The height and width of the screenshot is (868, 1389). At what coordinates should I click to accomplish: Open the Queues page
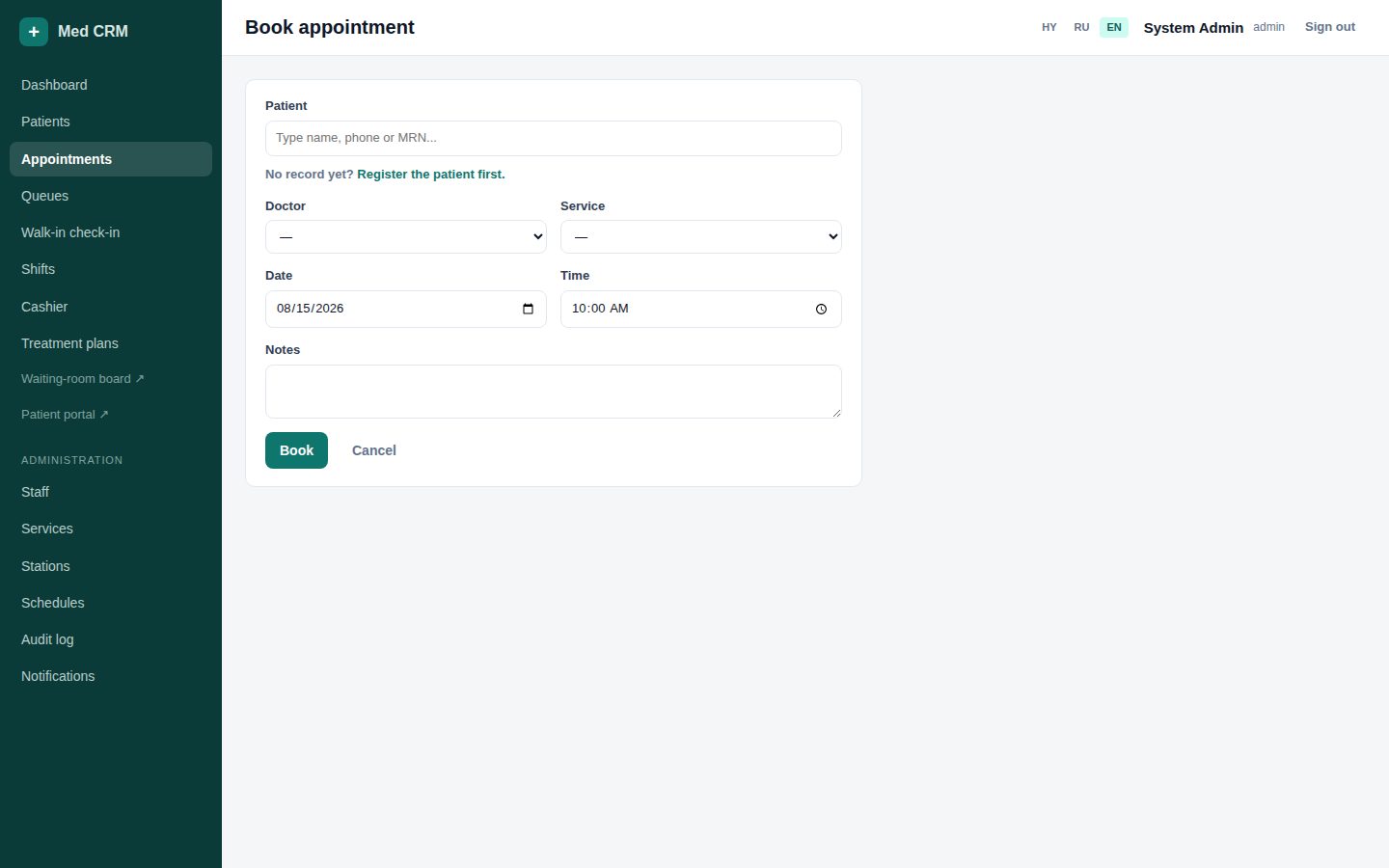(x=111, y=196)
